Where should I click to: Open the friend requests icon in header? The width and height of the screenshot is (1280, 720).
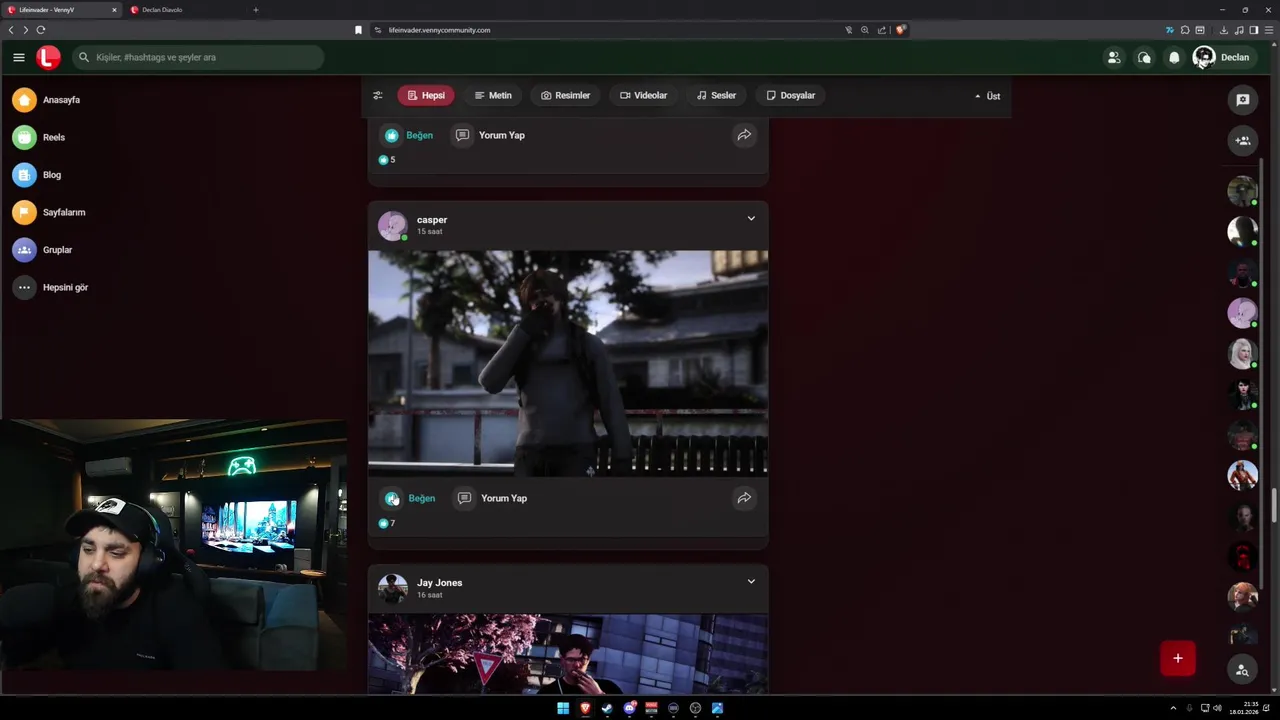pyautogui.click(x=1113, y=57)
